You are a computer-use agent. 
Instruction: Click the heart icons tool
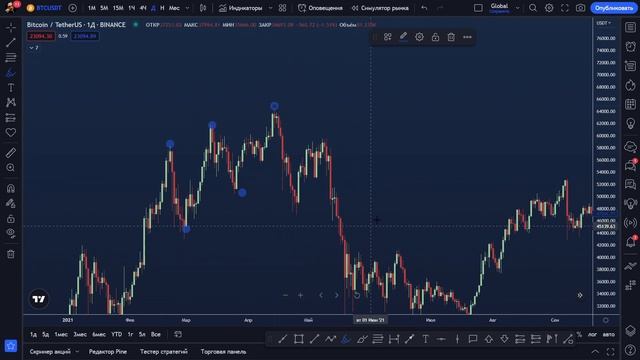(x=11, y=132)
